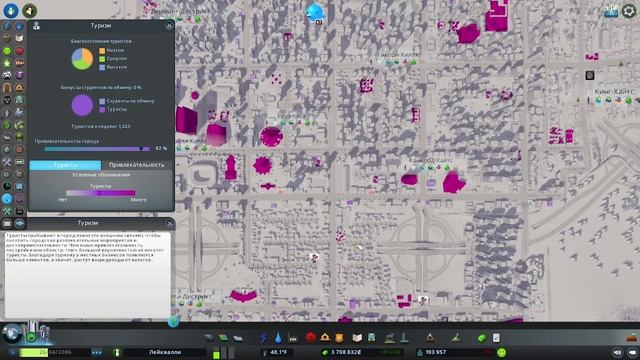This screenshot has height=360, width=640.
Task: Open the green dollar land value view
Action: click(7, 125)
